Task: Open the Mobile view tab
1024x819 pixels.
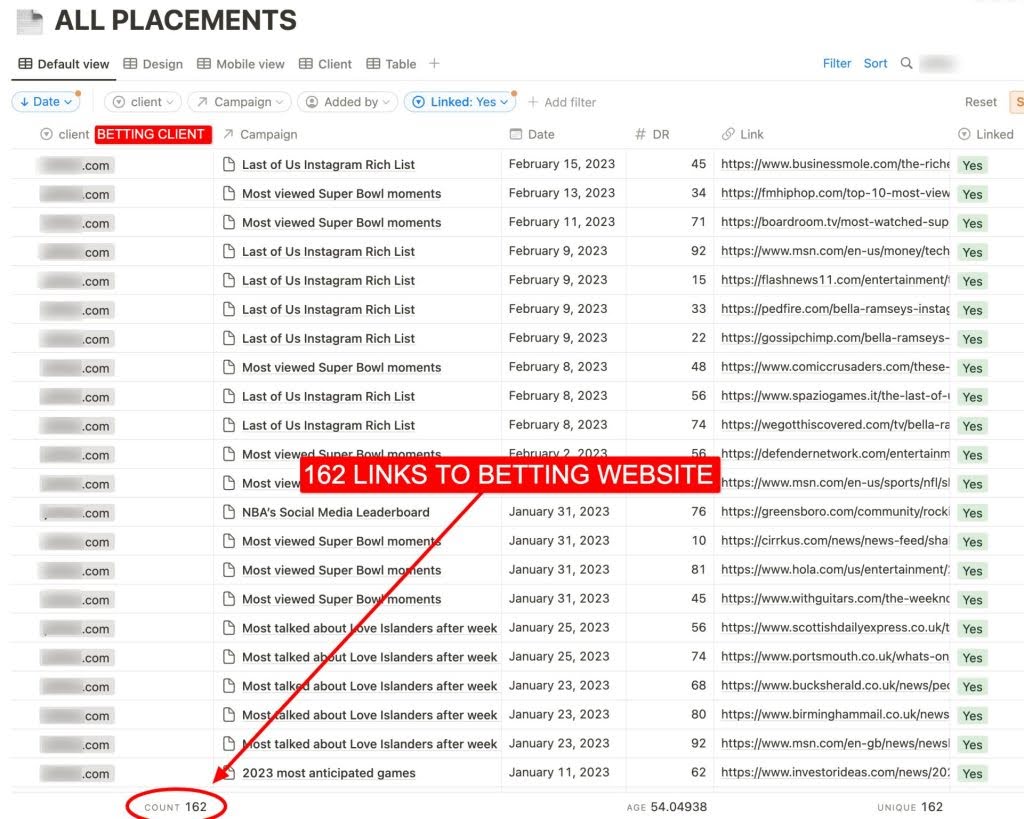Action: pyautogui.click(x=240, y=64)
